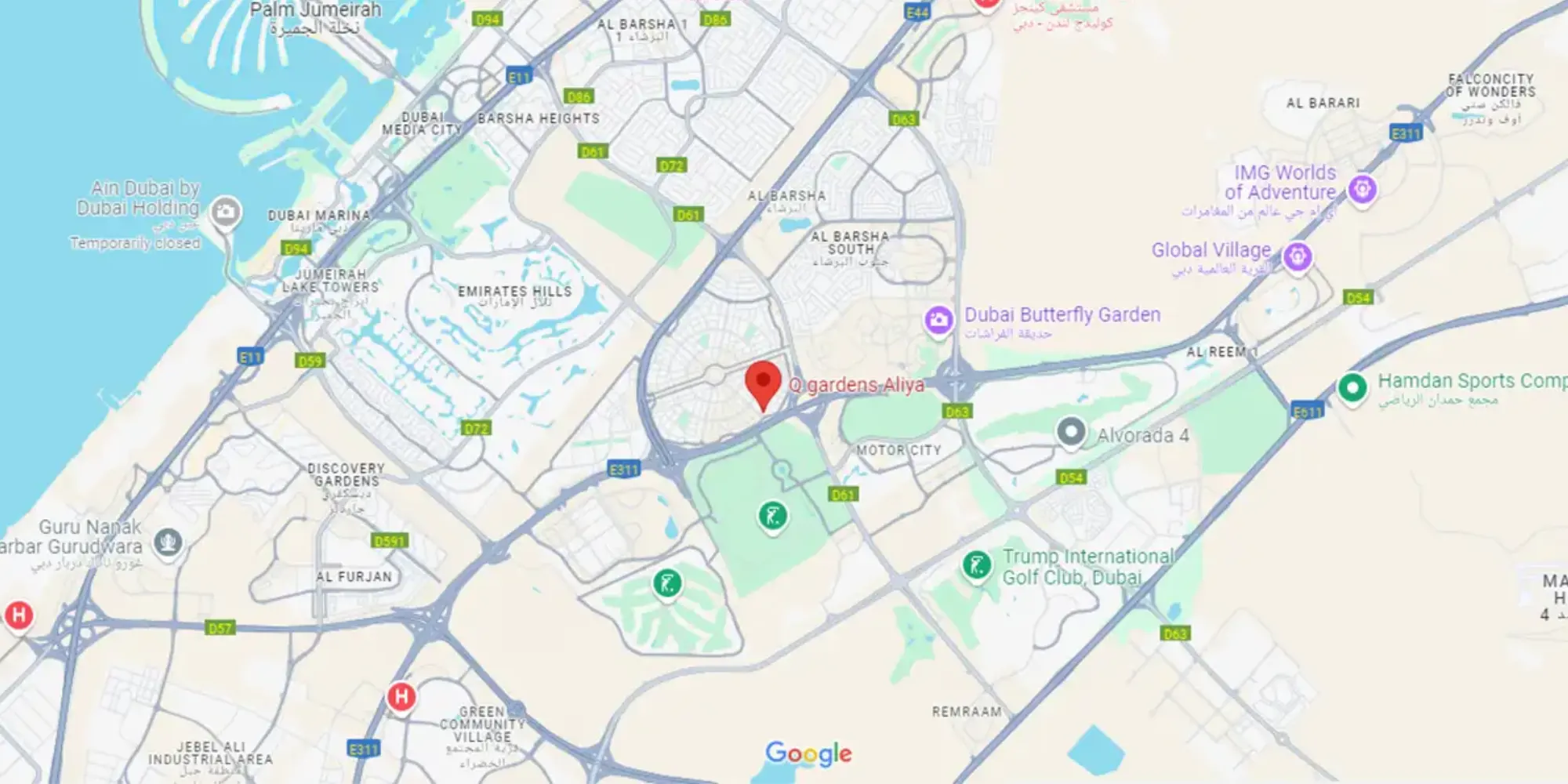Click the Emirates Hills area label
The image size is (1568, 784).
pyautogui.click(x=515, y=291)
